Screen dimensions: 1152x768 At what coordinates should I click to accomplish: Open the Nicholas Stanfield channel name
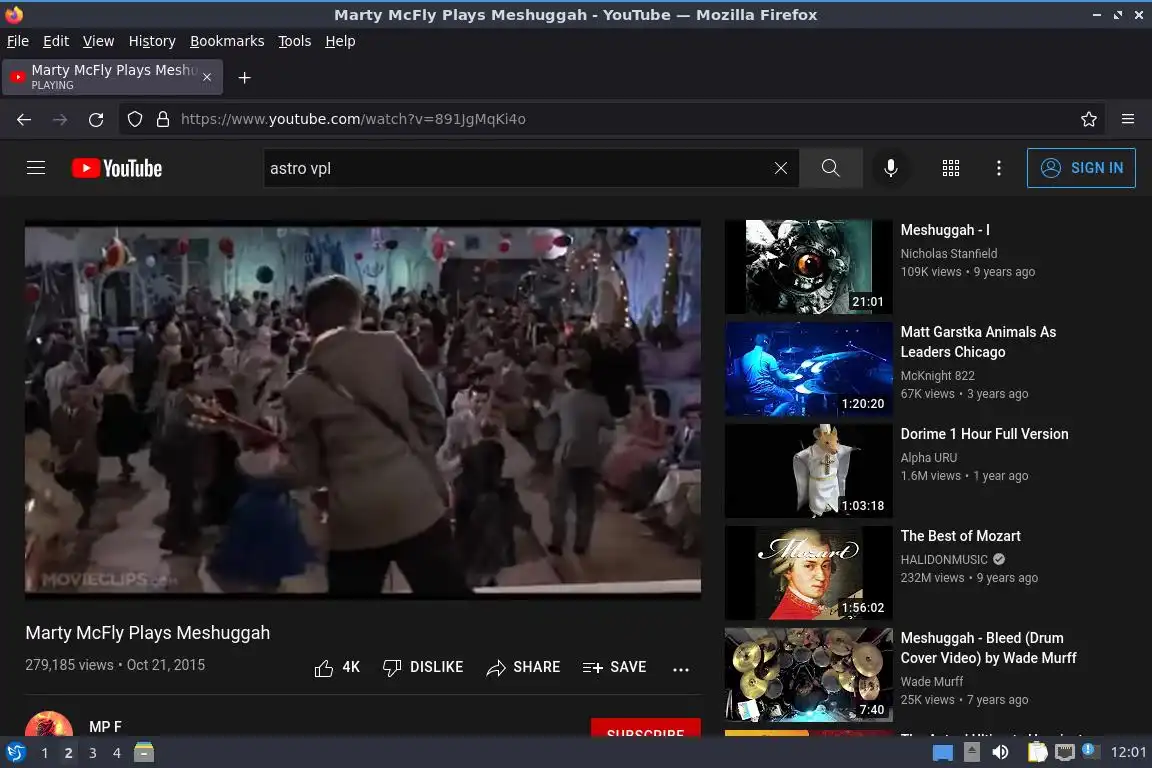click(948, 254)
